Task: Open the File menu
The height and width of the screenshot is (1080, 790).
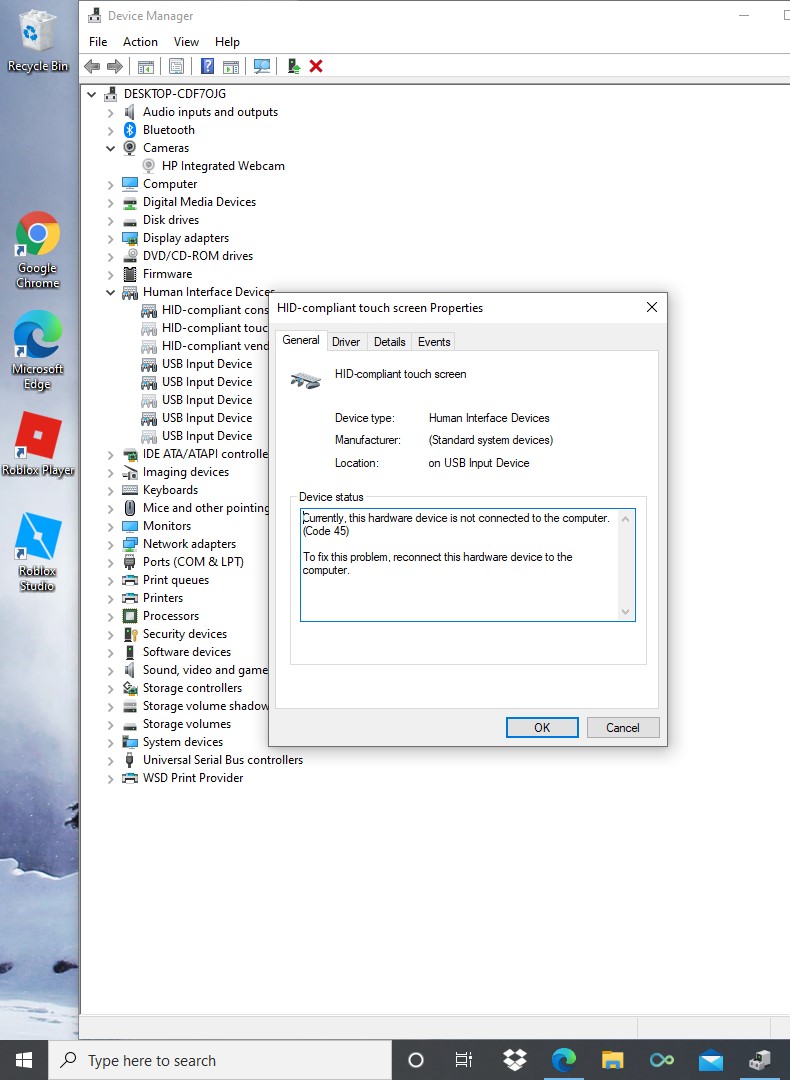Action: point(98,42)
